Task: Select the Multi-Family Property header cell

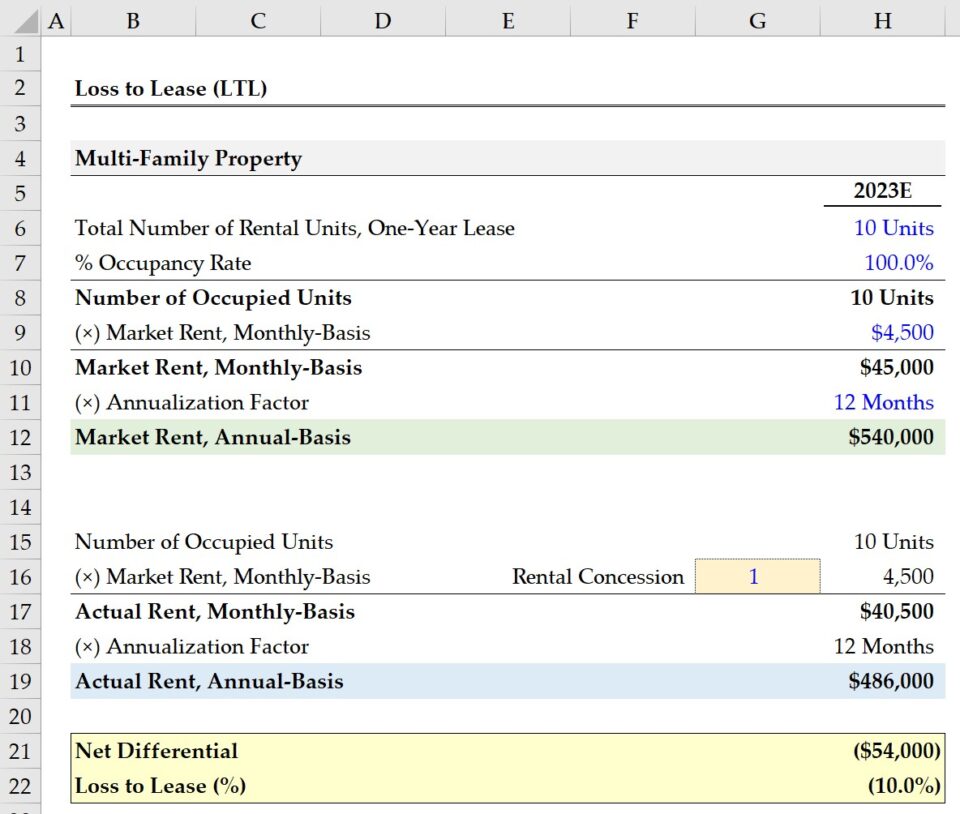Action: (186, 158)
